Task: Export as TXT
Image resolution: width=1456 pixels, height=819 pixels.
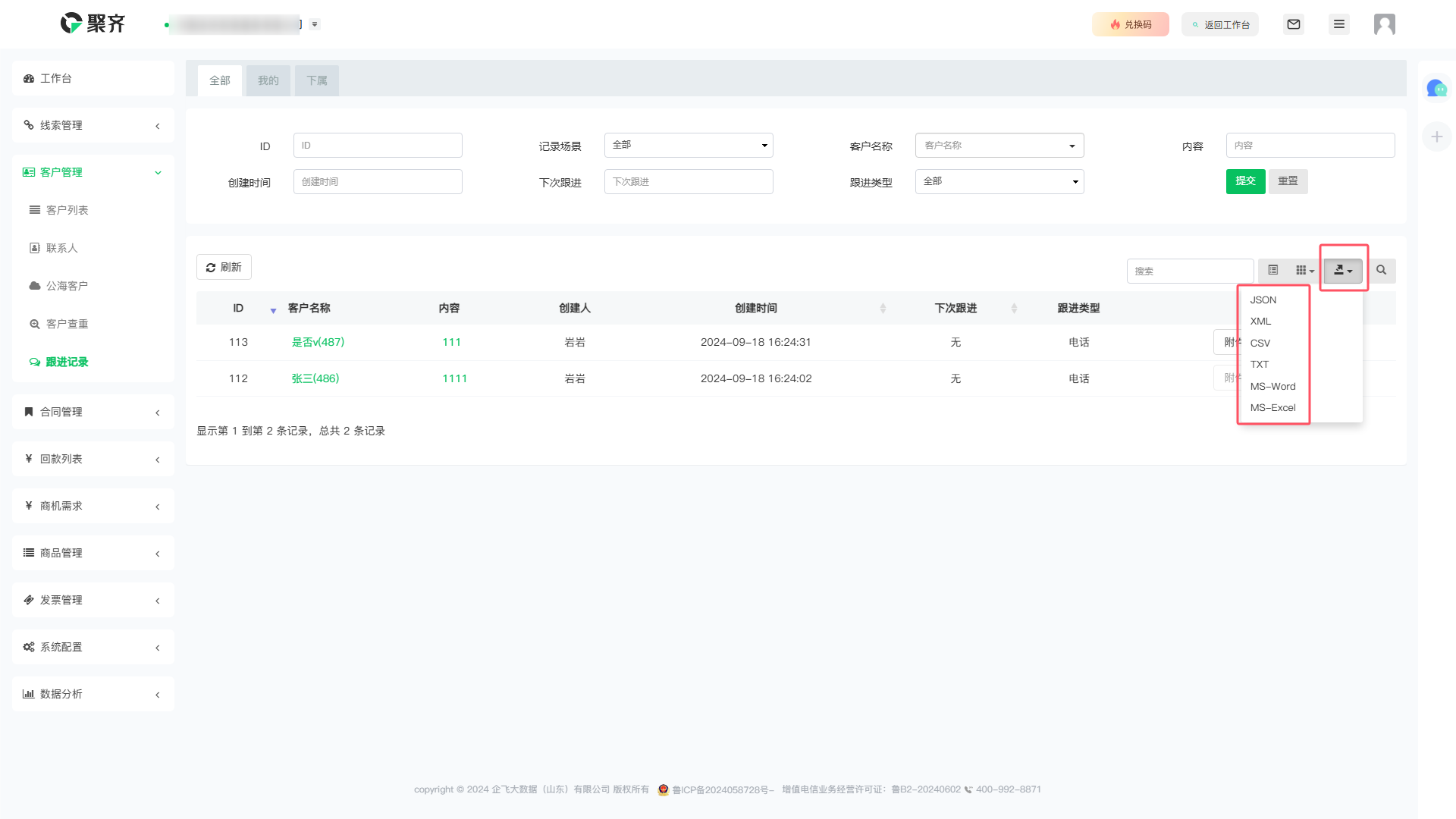Action: 1260,364
